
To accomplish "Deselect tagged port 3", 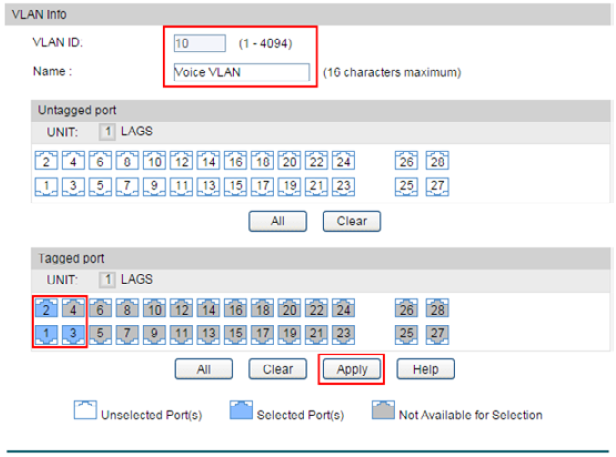I will point(73,334).
